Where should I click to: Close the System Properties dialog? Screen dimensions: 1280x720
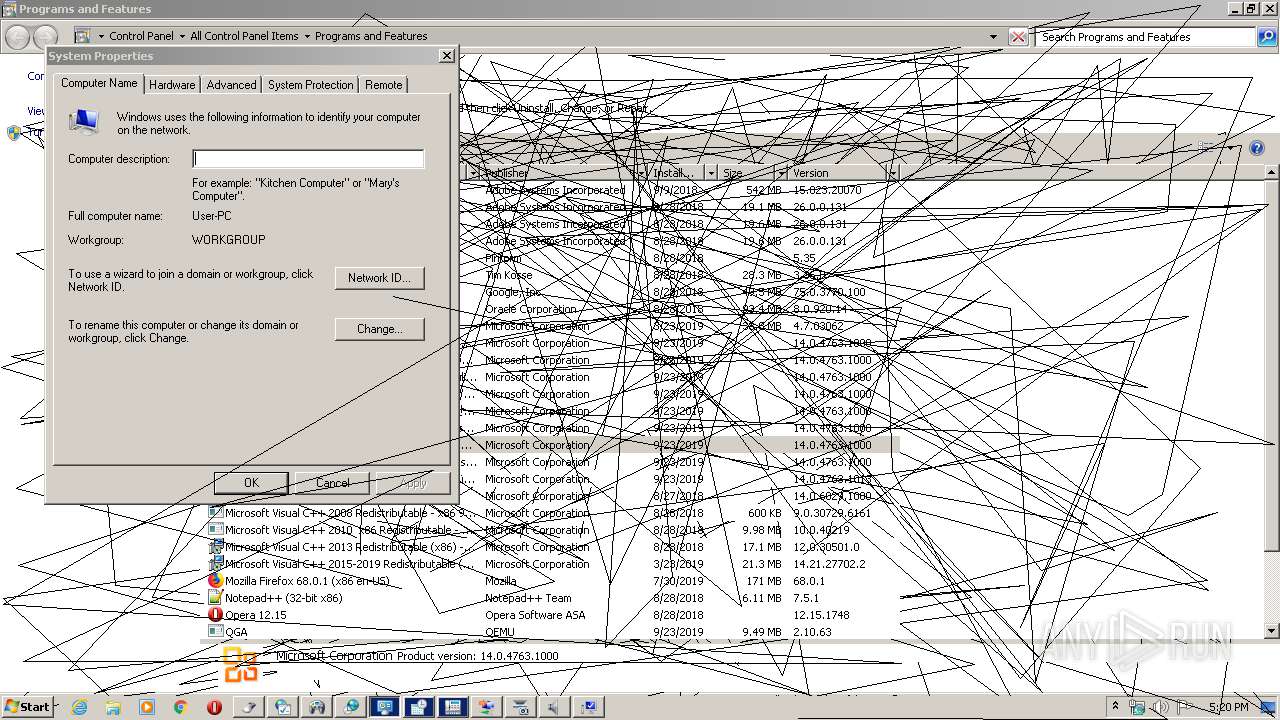tap(446, 56)
